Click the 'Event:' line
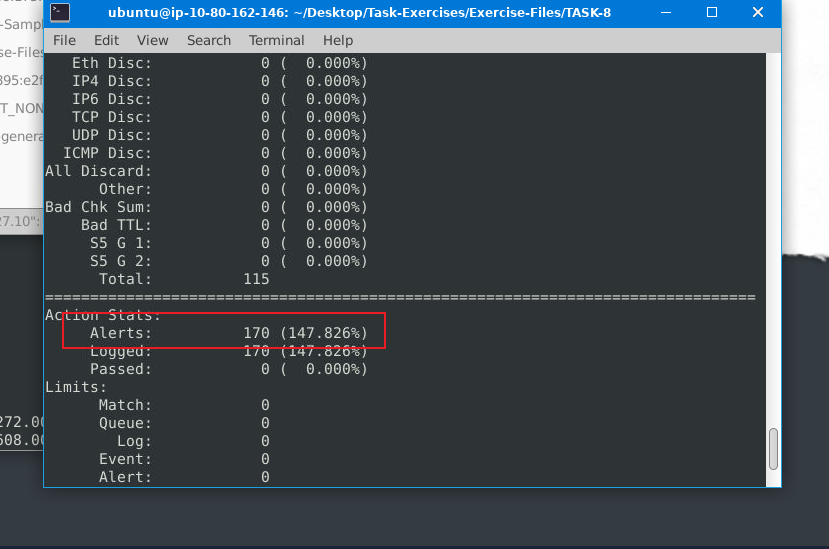This screenshot has width=829, height=549. pyautogui.click(x=184, y=459)
